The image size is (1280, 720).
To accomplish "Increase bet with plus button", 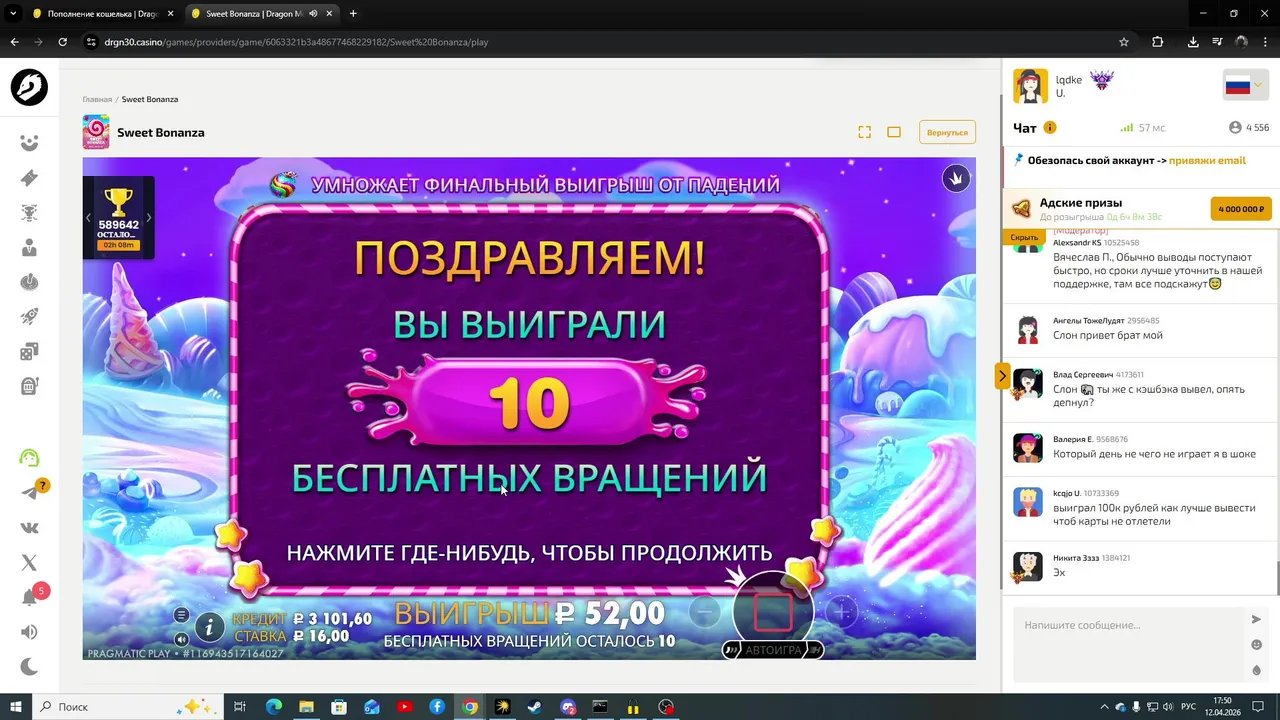I will pyautogui.click(x=842, y=611).
